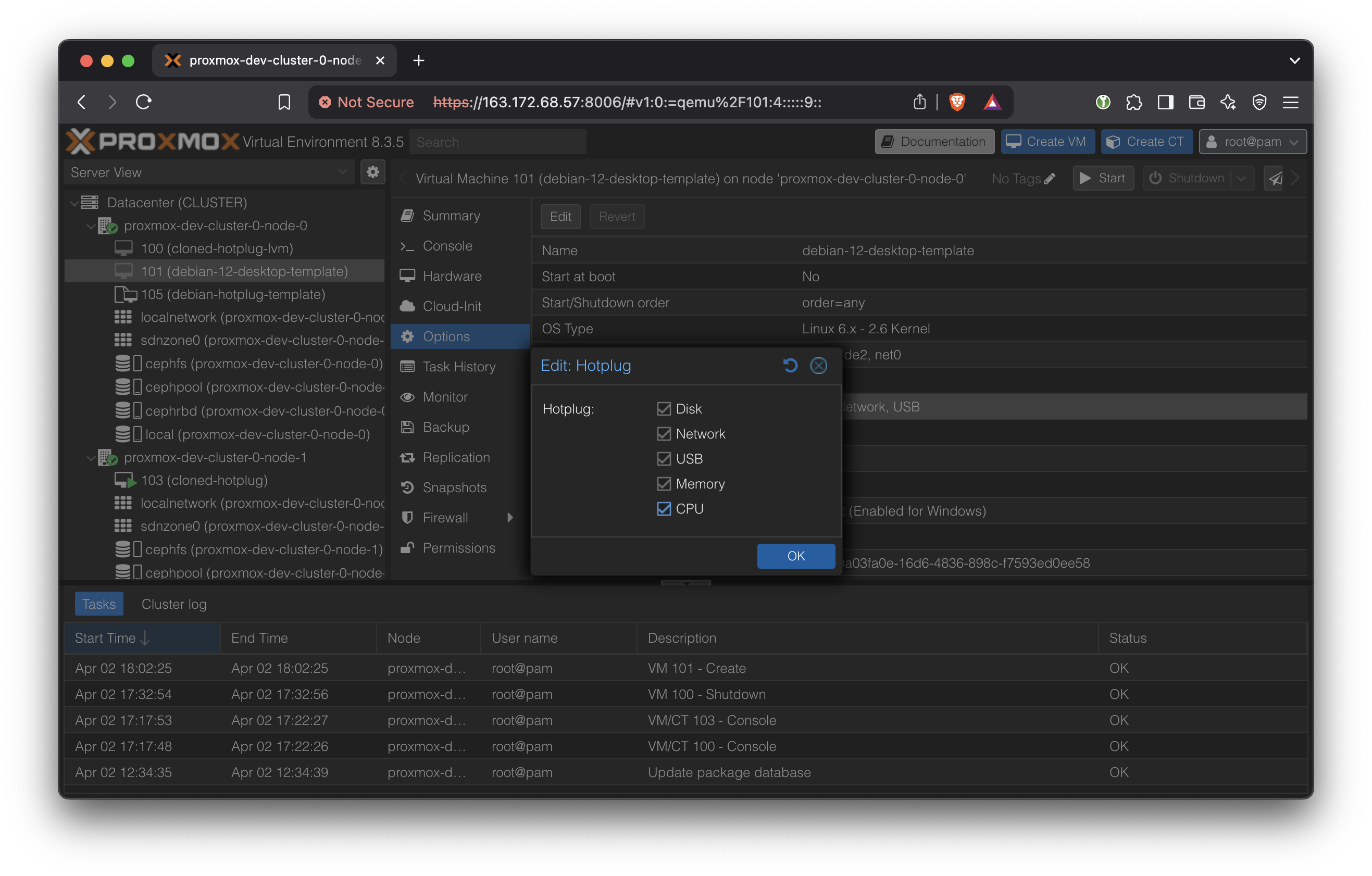Close the Edit: Hotplug dialog
The height and width of the screenshot is (876, 1372).
point(818,365)
